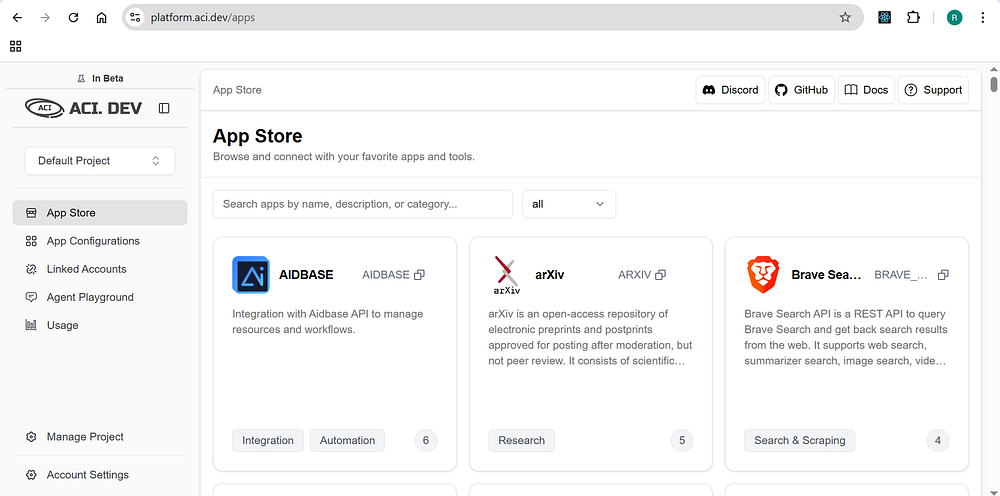Screen dimensions: 1000x496
Task: Click the page vertical scrollbar thumb
Action: [994, 84]
